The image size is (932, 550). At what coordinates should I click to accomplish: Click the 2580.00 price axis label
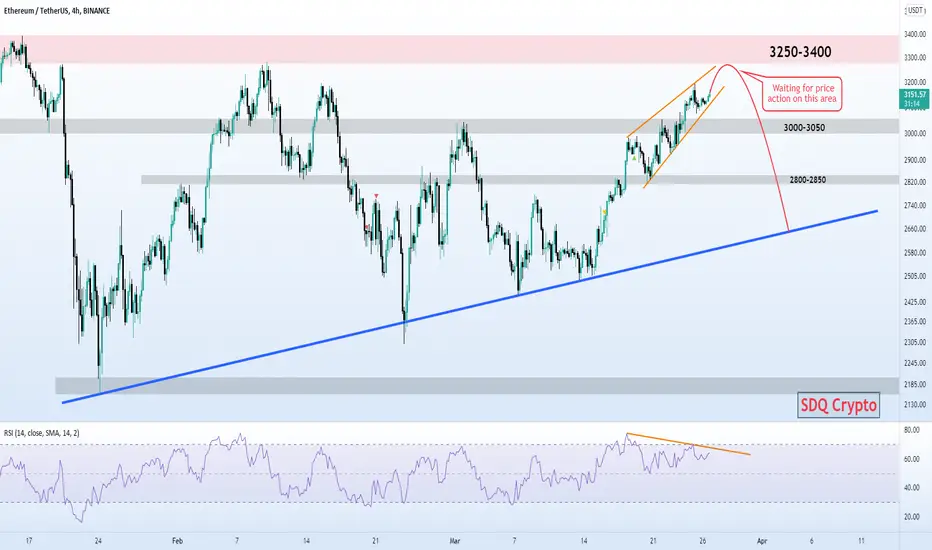915,253
